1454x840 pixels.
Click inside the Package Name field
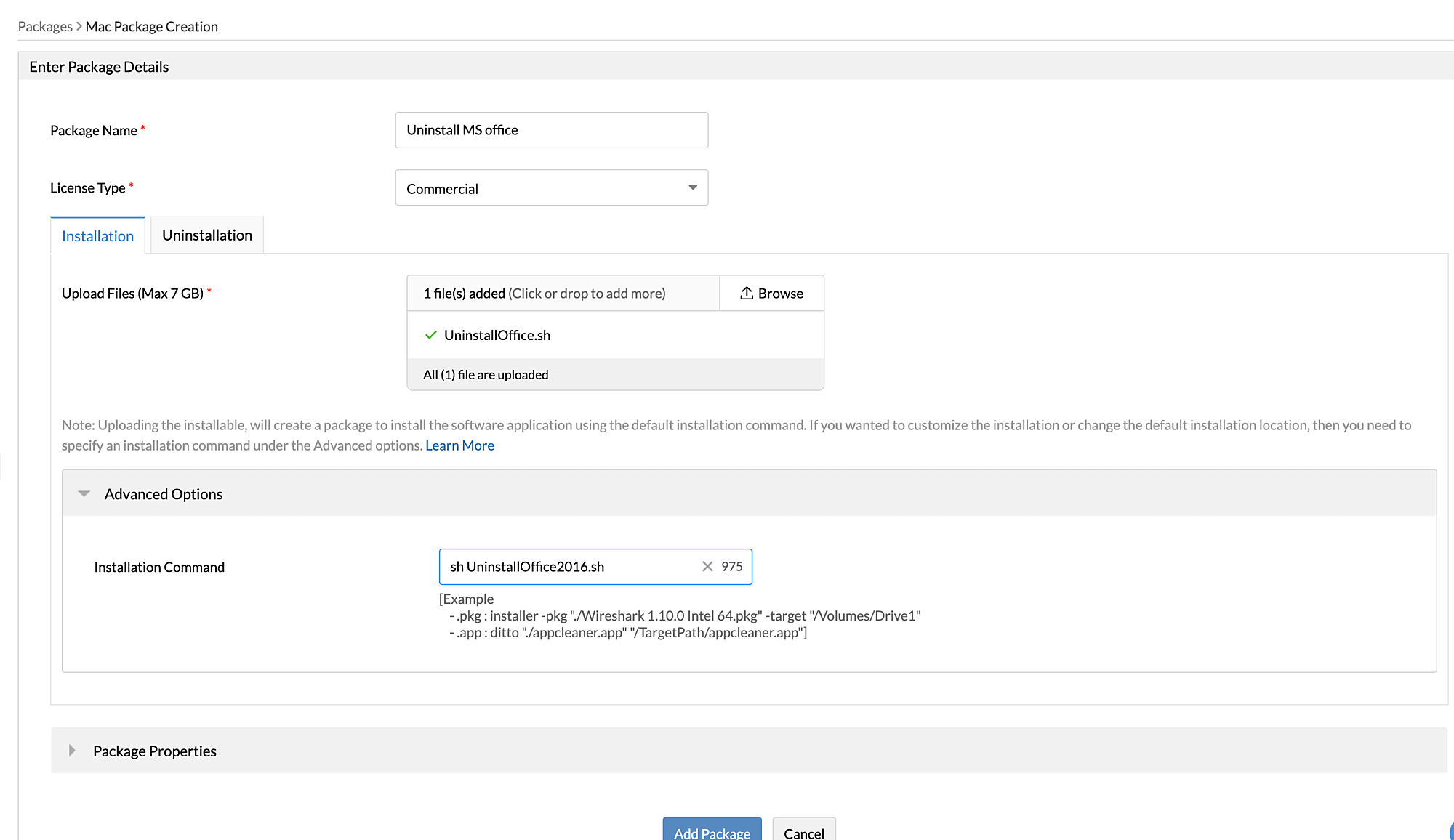coord(551,130)
